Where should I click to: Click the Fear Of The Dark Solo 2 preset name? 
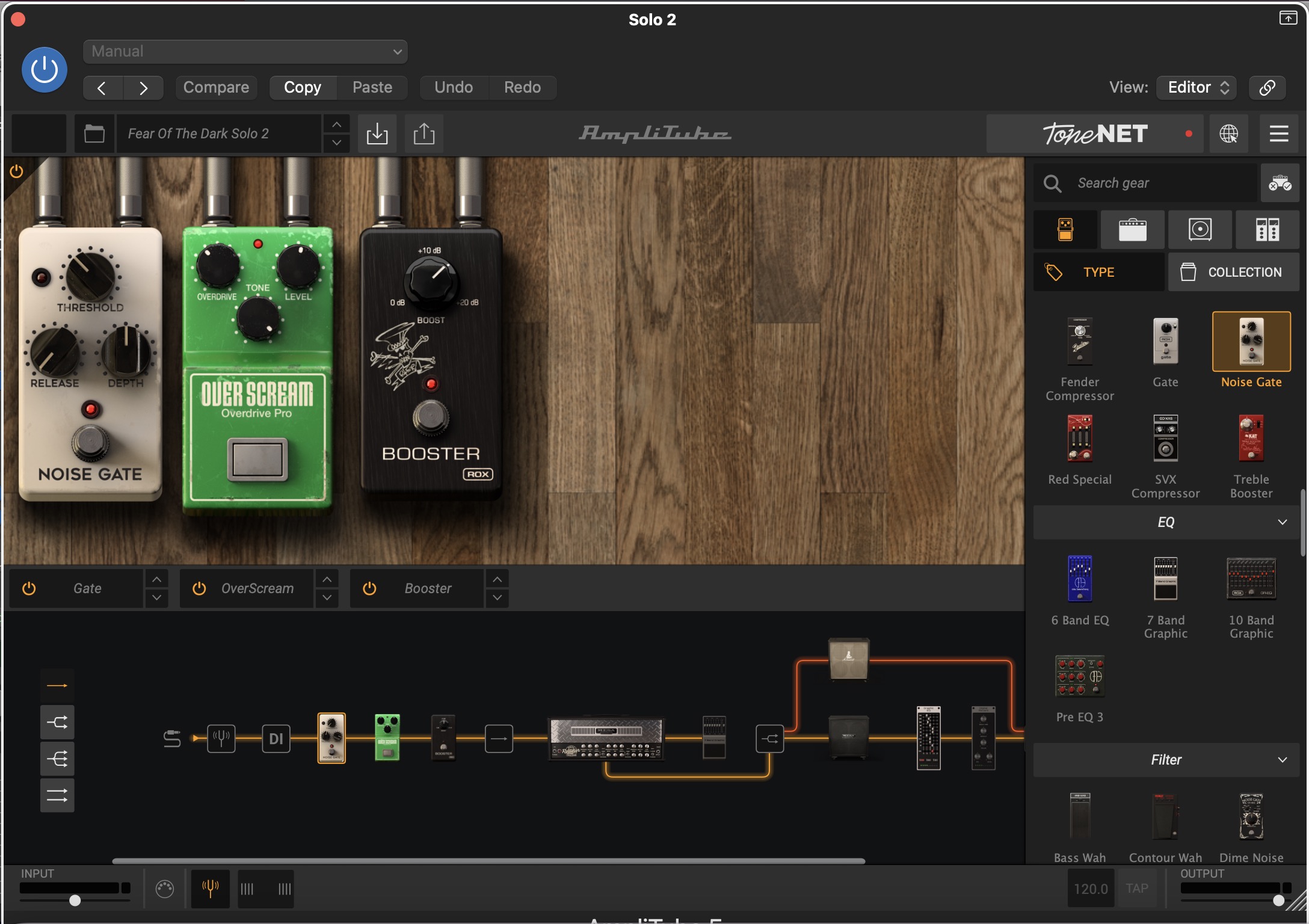coord(219,134)
